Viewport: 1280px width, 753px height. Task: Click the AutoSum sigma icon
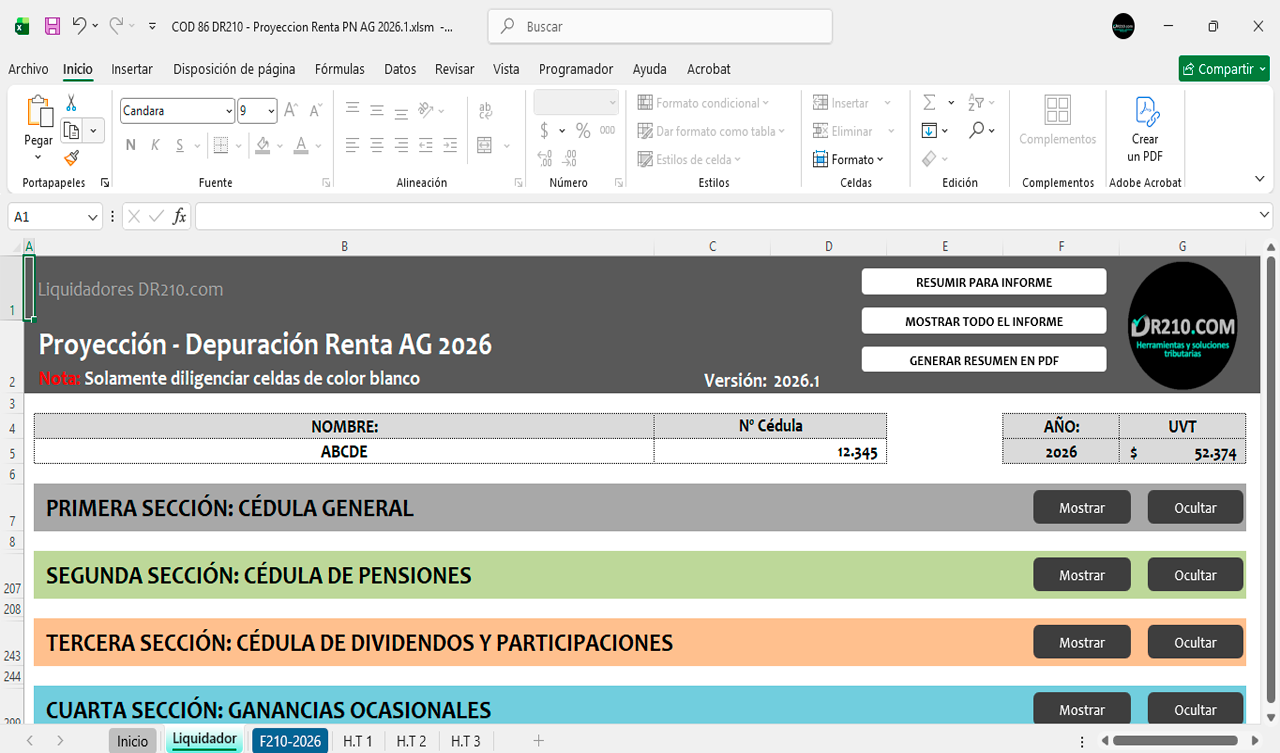tap(929, 103)
